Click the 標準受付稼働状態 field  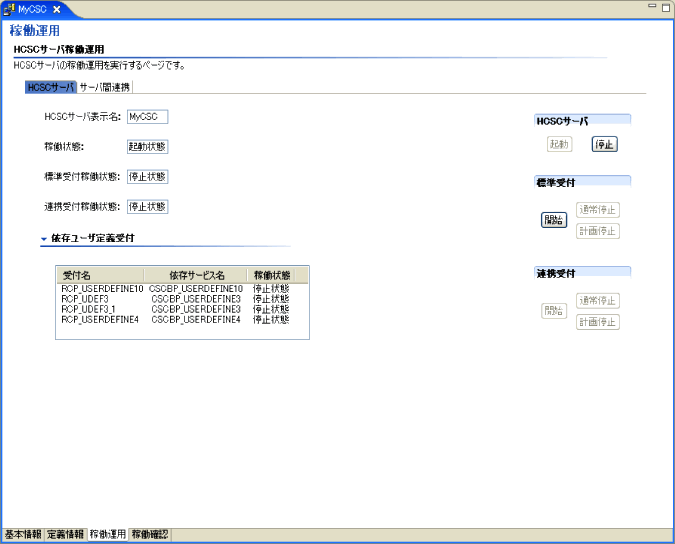(147, 177)
